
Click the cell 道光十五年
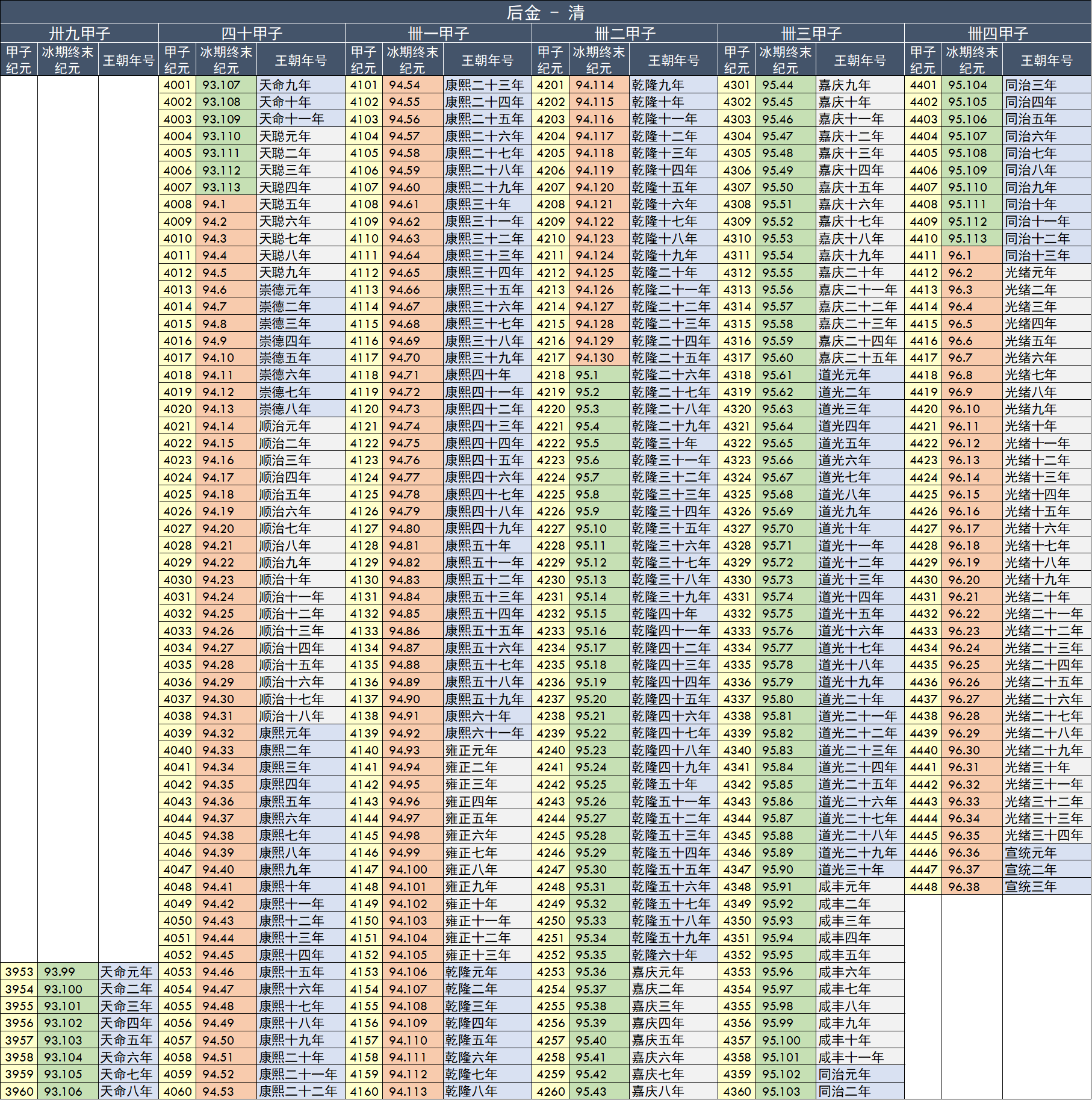tap(860, 614)
